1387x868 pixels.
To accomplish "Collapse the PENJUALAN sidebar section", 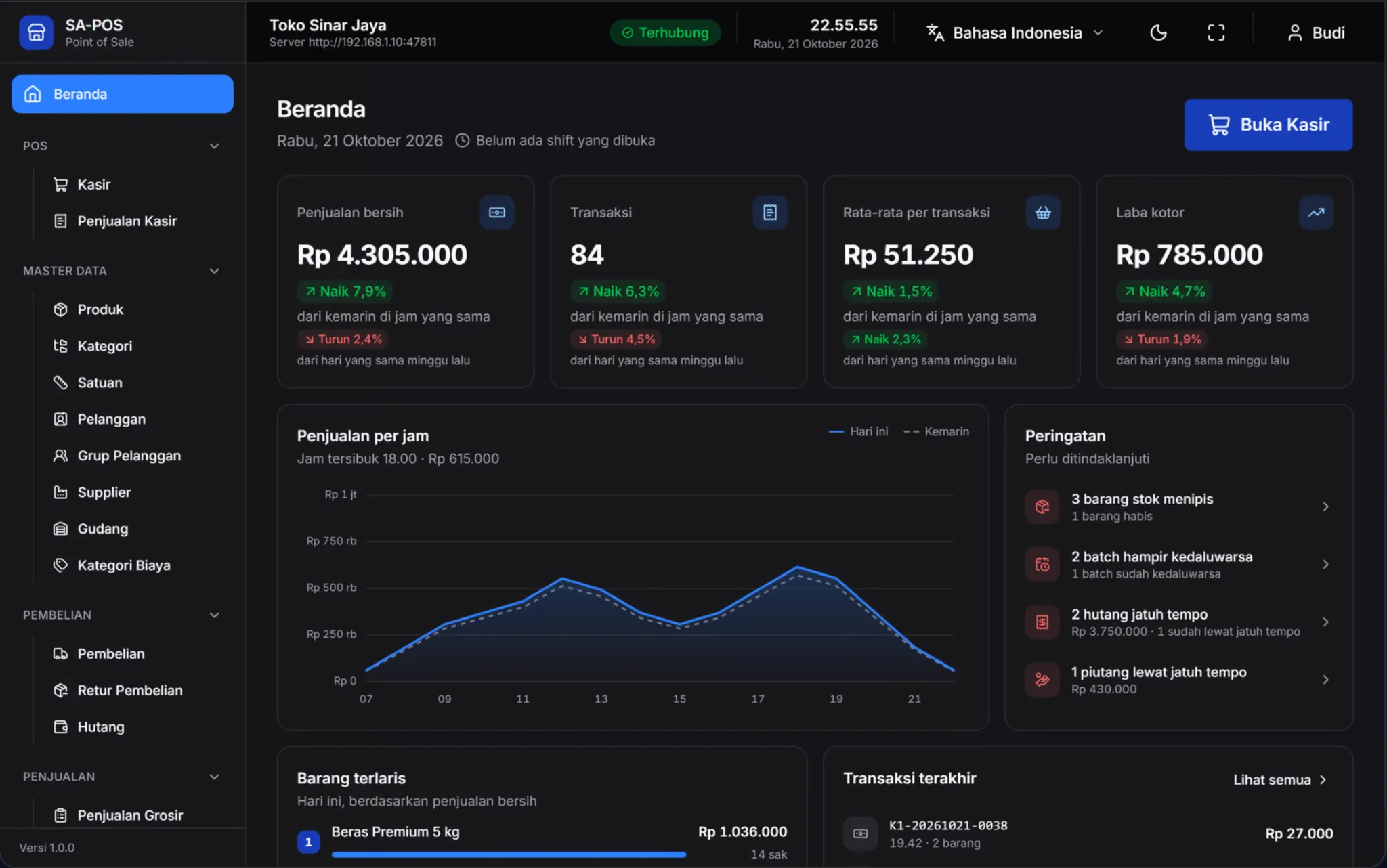I will pos(214,777).
